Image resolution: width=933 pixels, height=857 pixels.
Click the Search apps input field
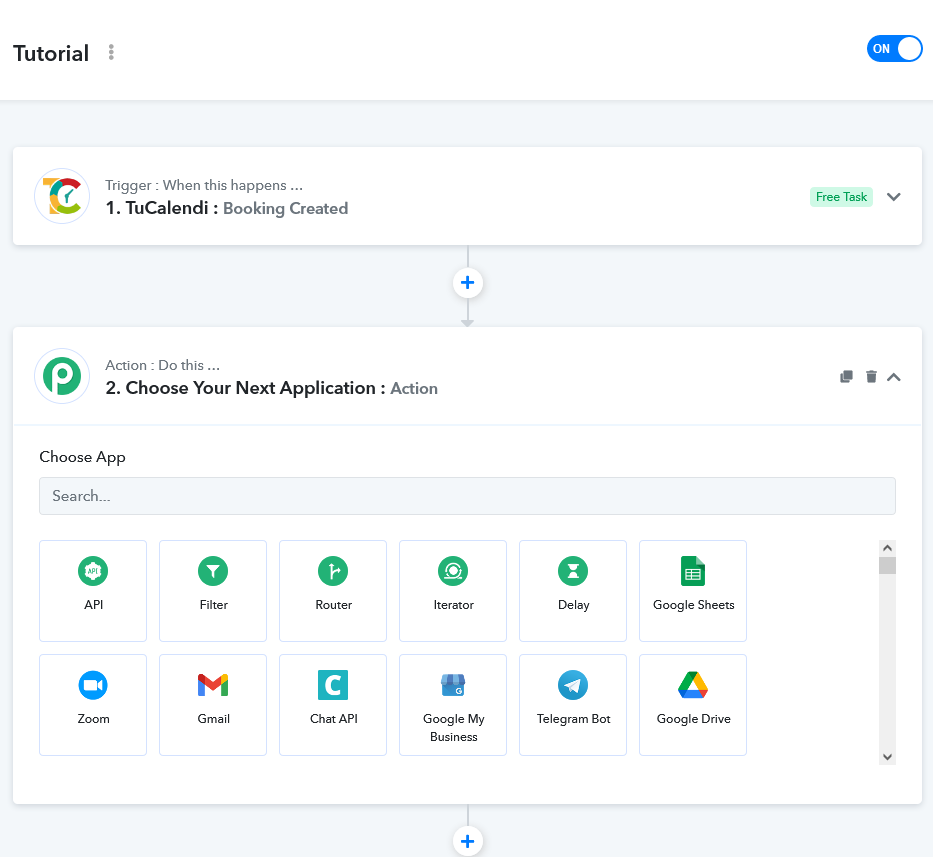point(467,496)
